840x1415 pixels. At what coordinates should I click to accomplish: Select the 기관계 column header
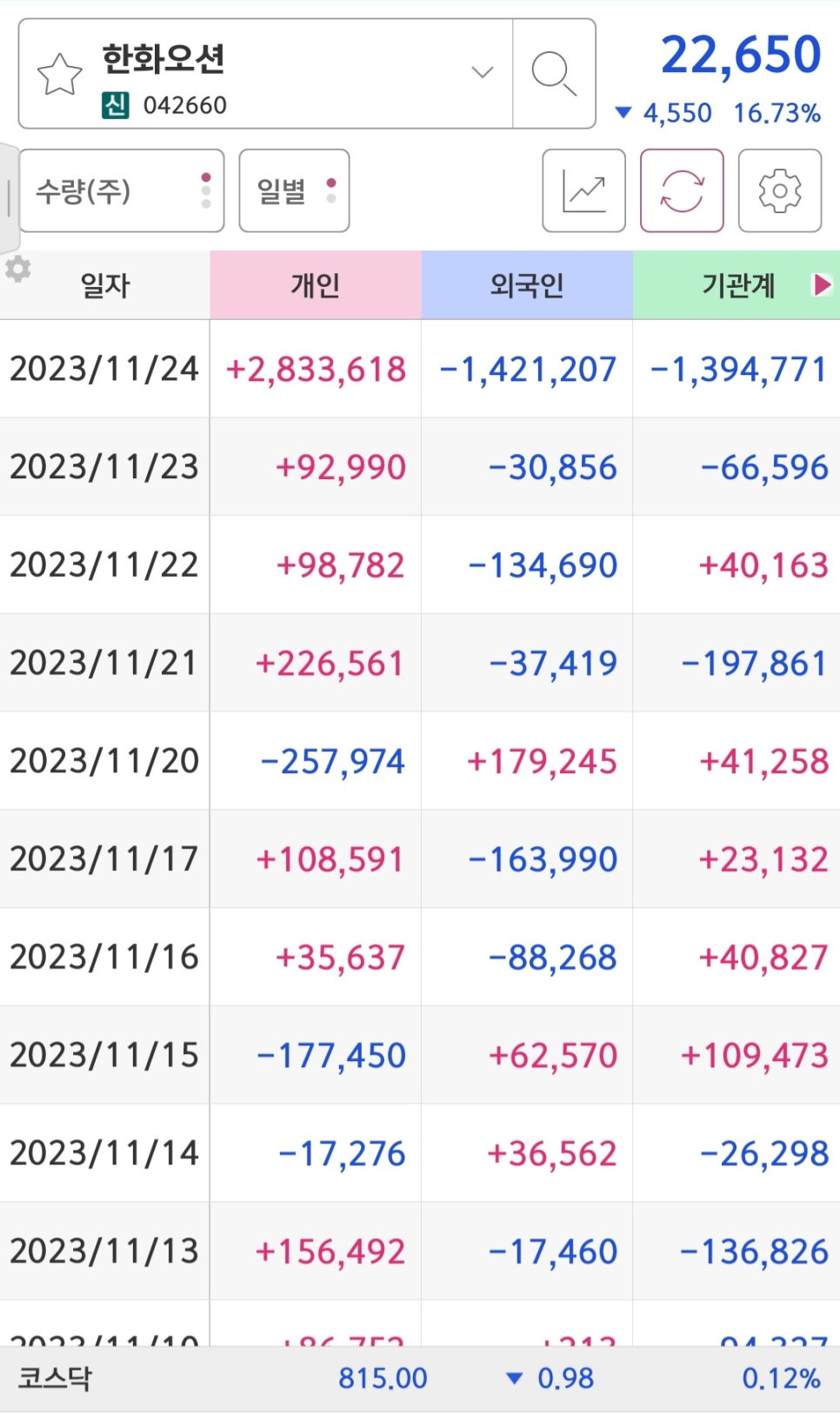pos(737,285)
